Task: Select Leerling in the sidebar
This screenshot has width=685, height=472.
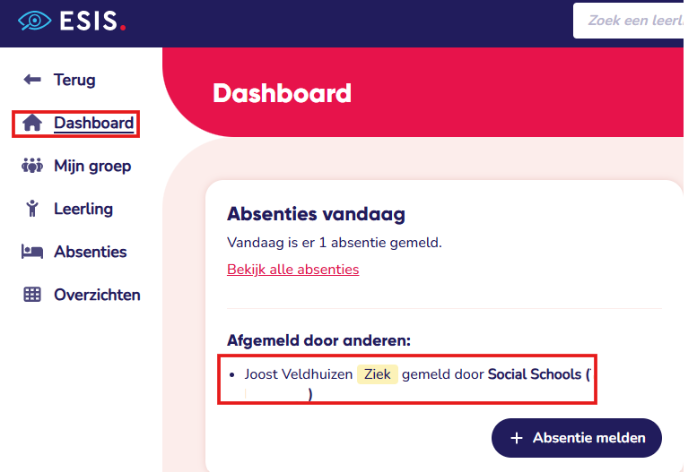Action: point(83,209)
